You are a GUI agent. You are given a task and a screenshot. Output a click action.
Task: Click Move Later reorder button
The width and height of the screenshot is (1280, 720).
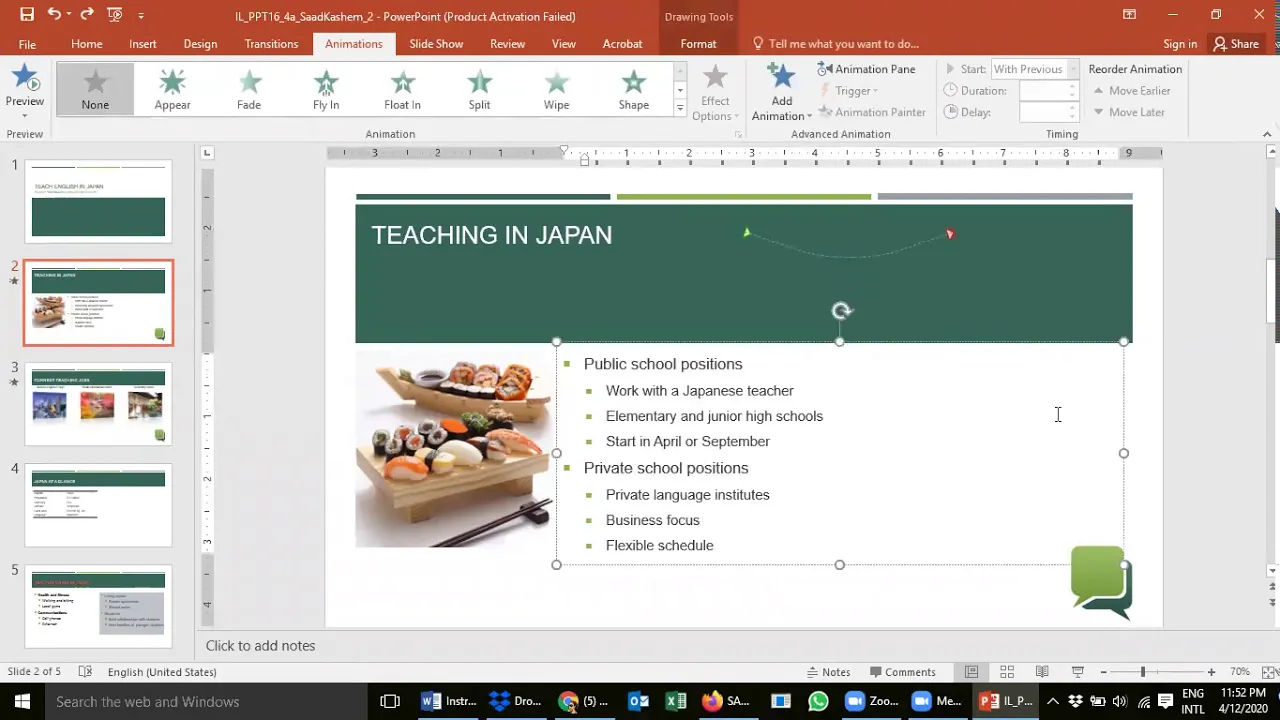tap(1128, 112)
